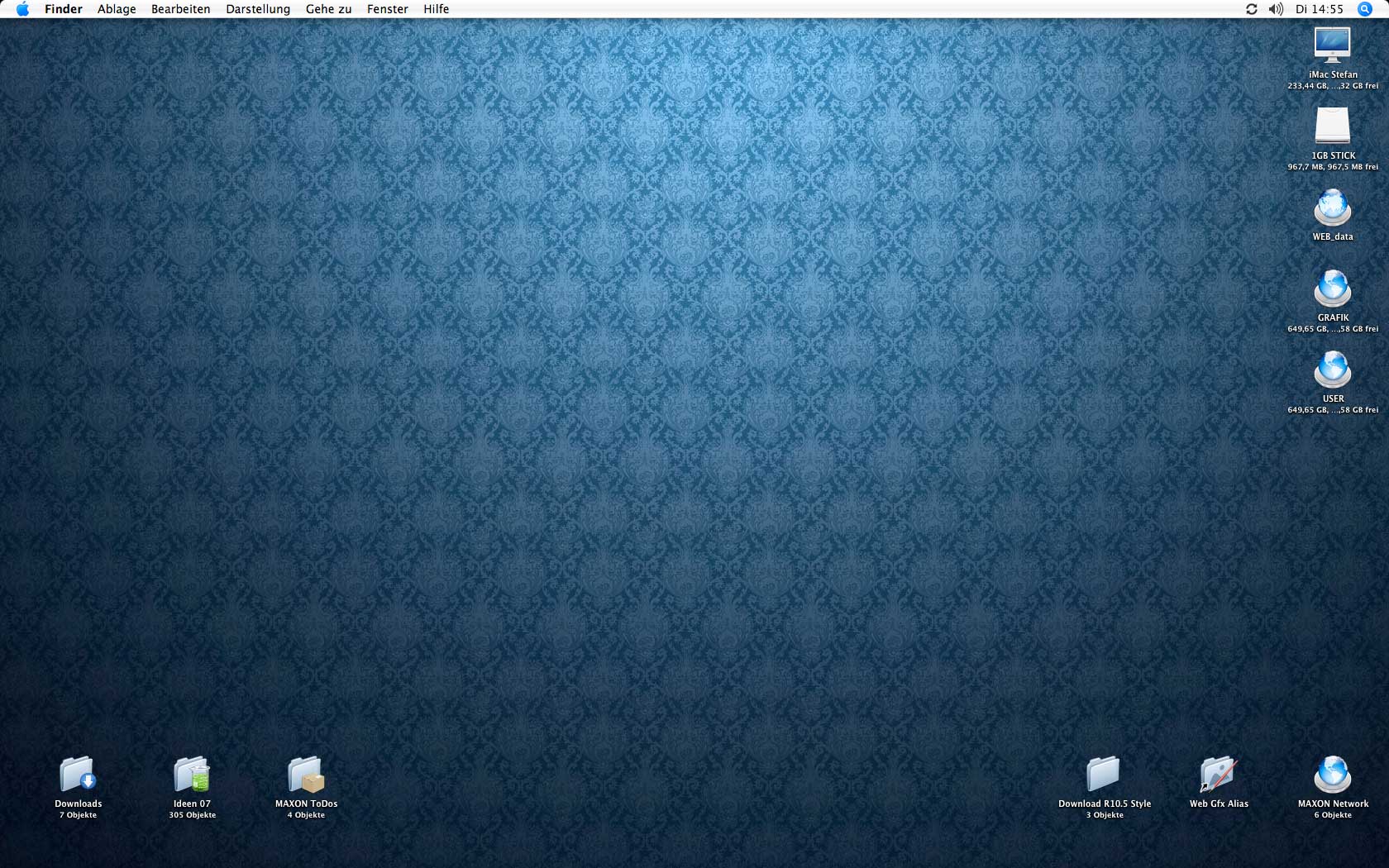Click the Downloads label text
Image resolution: width=1389 pixels, height=868 pixels.
(x=79, y=804)
